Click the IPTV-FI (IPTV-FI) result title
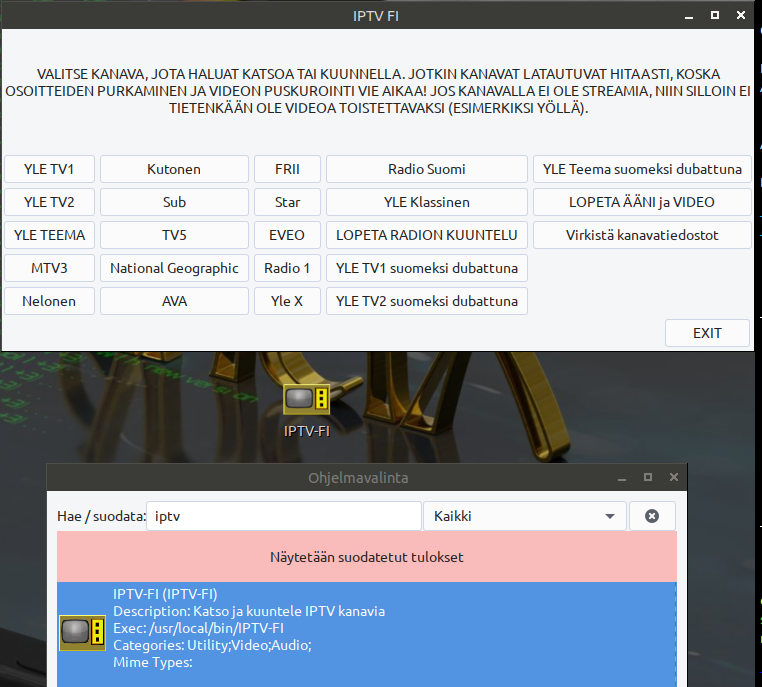The image size is (762, 687). [x=165, y=594]
